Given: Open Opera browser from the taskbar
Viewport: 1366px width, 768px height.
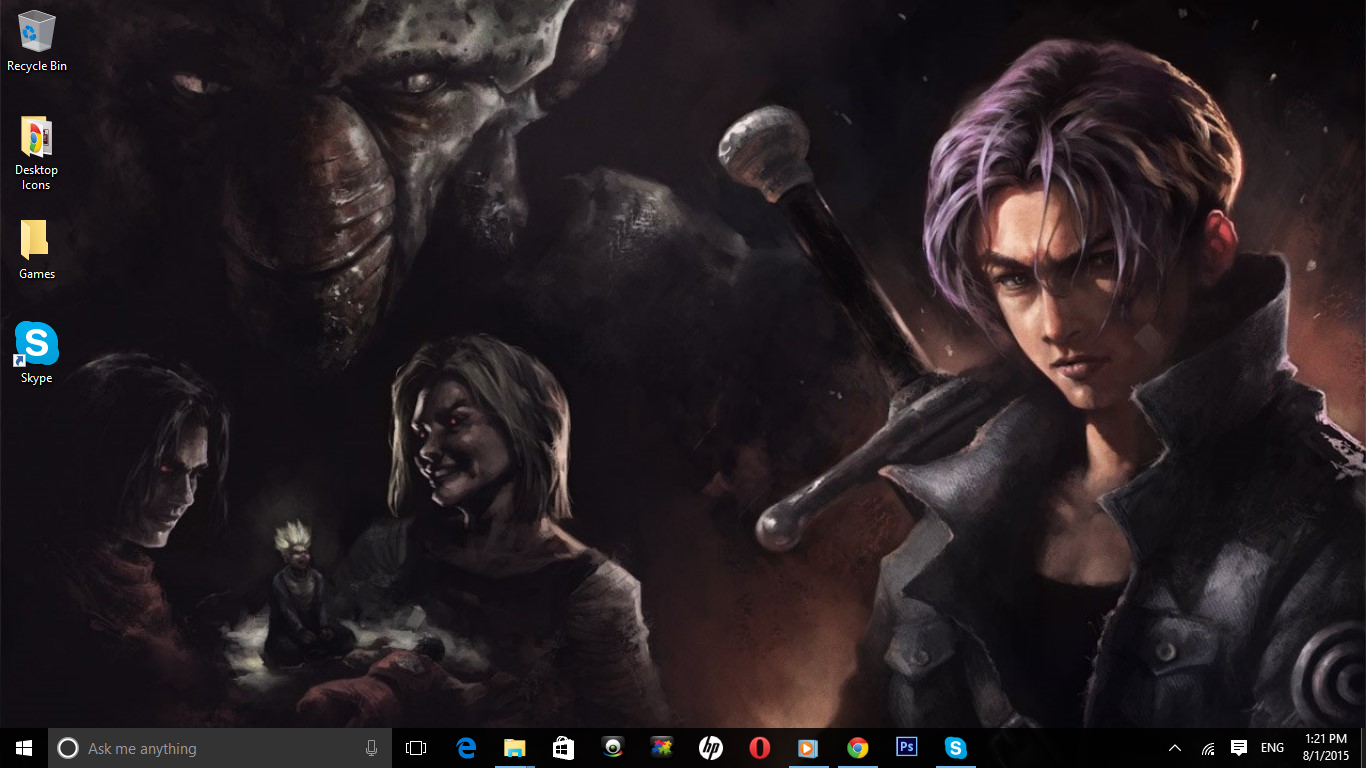Looking at the screenshot, I should (x=760, y=748).
